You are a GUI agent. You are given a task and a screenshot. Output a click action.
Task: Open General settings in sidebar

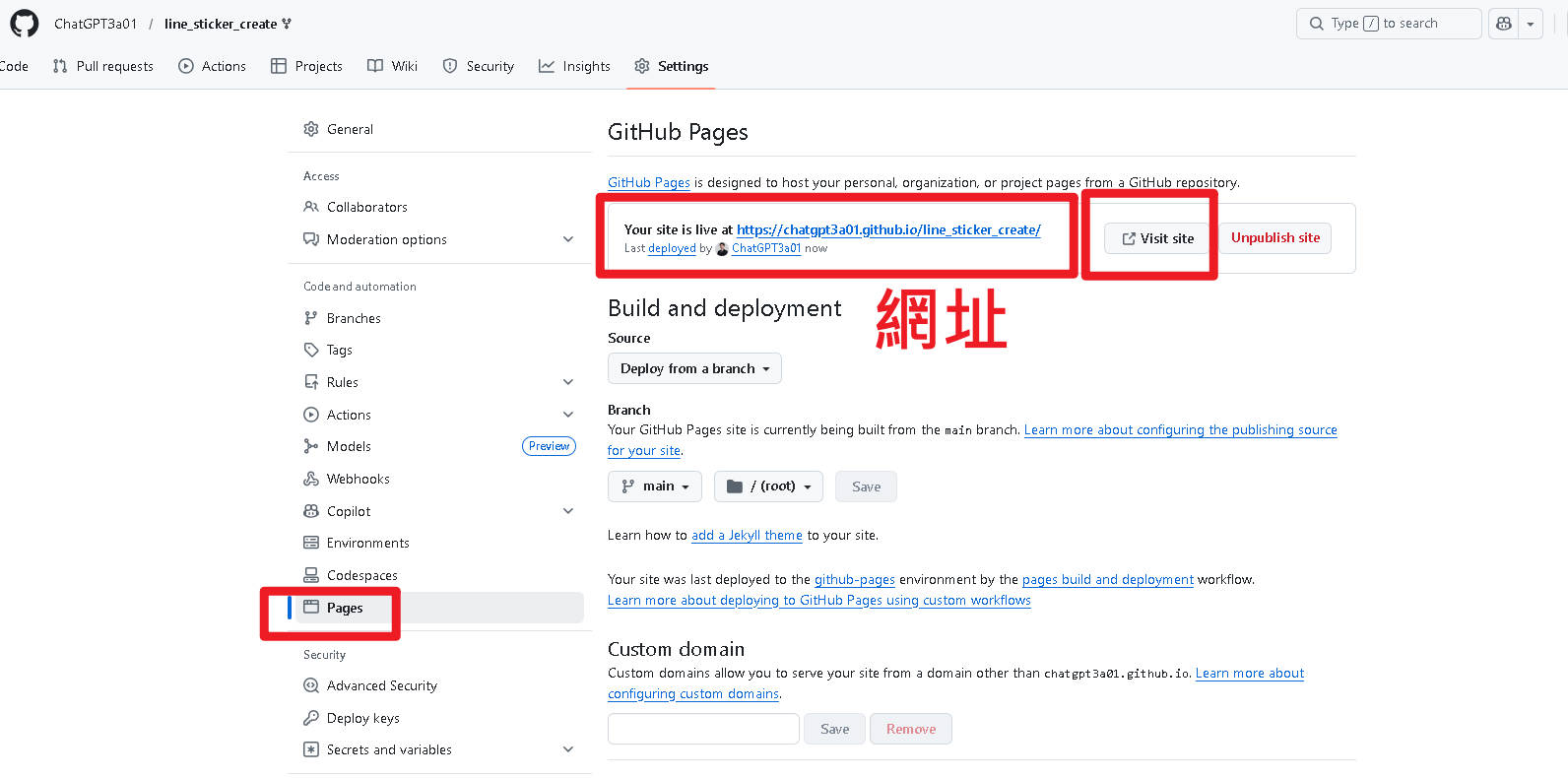(439, 129)
